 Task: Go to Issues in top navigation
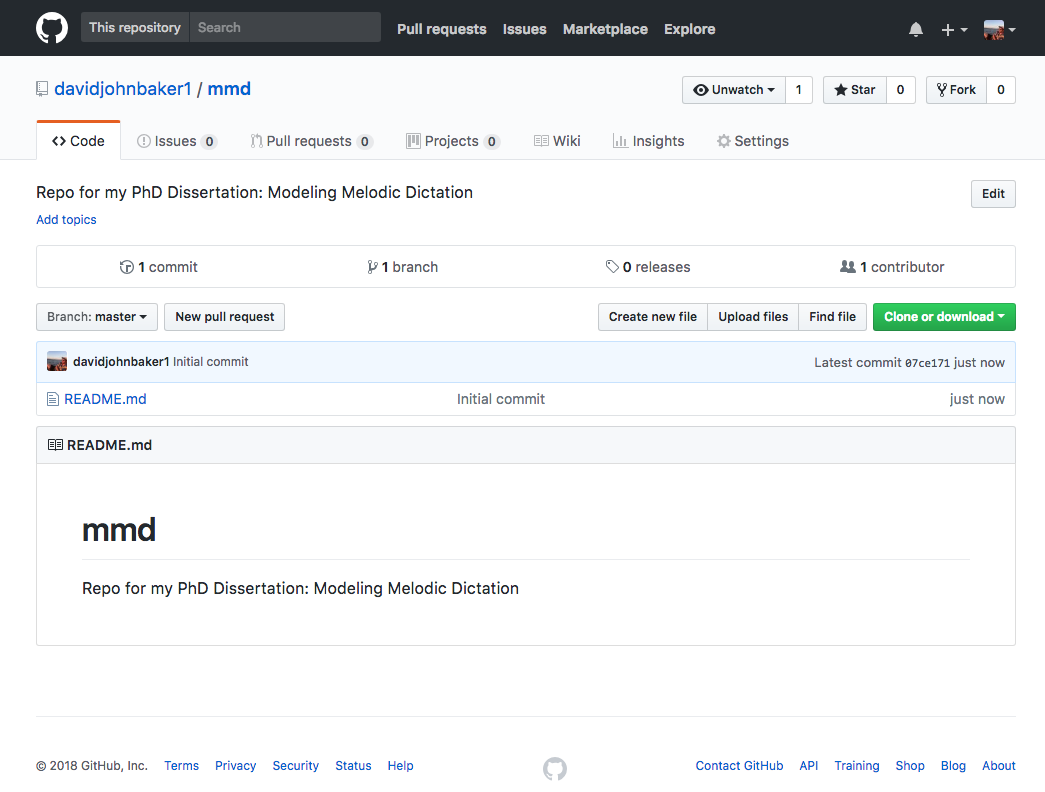pos(524,29)
